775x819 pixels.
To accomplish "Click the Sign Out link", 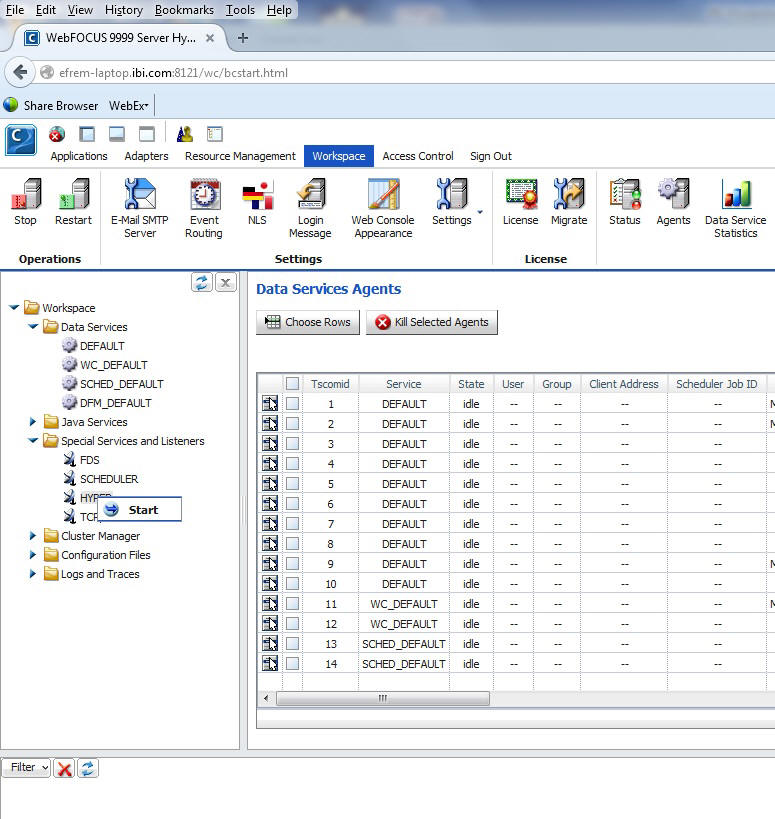I will [490, 156].
